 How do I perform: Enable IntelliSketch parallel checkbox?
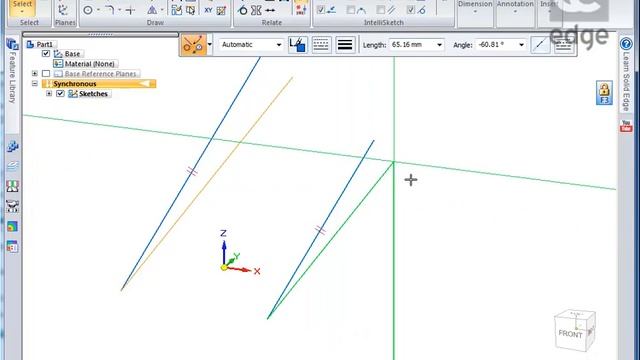380,10
